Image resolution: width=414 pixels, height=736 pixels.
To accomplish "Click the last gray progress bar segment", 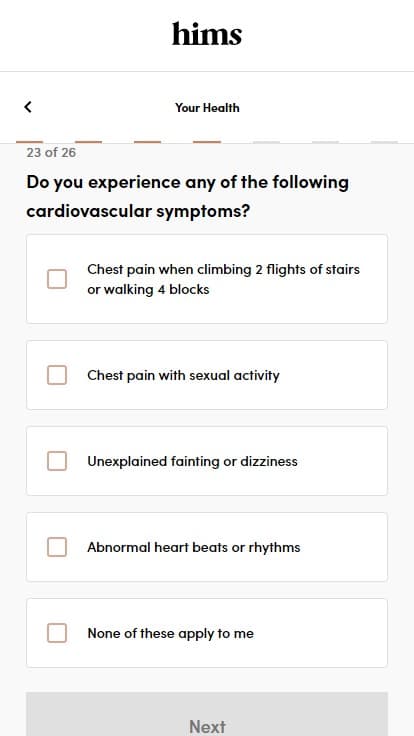I will click(384, 142).
